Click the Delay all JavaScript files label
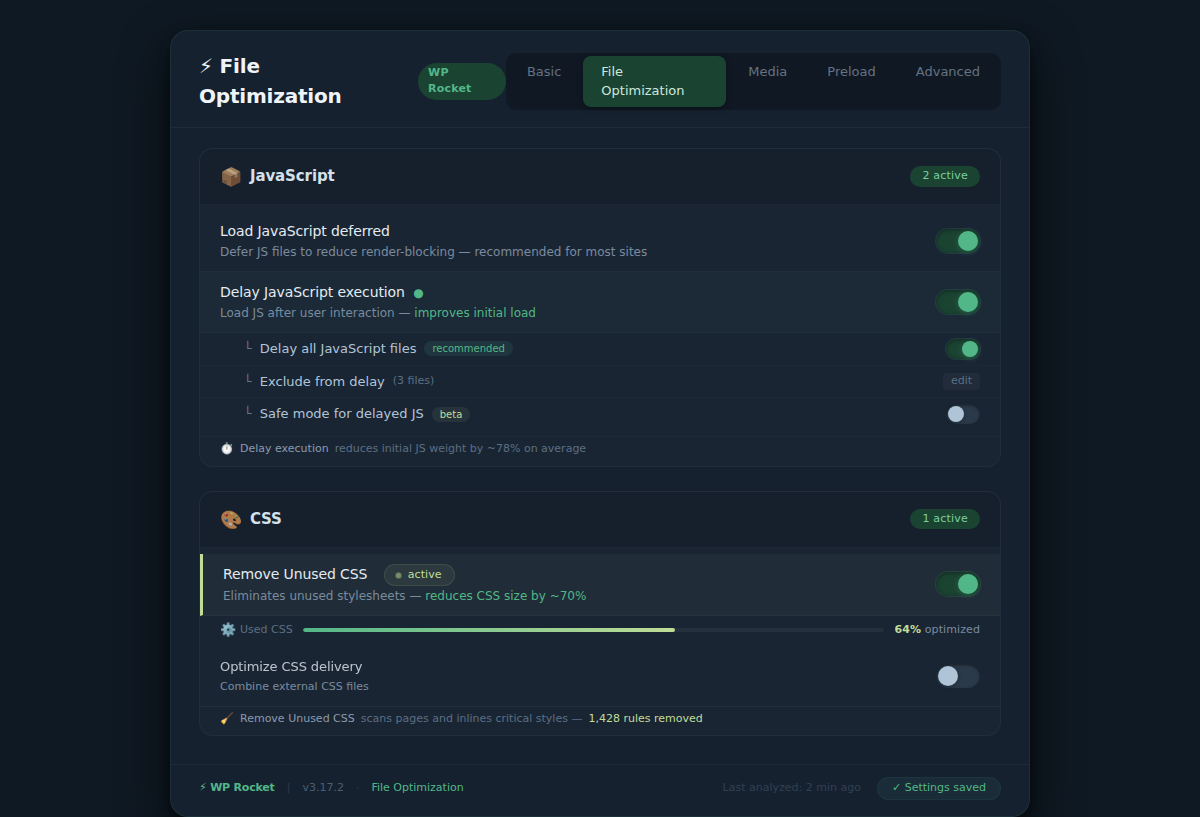The height and width of the screenshot is (817, 1200). tap(338, 349)
